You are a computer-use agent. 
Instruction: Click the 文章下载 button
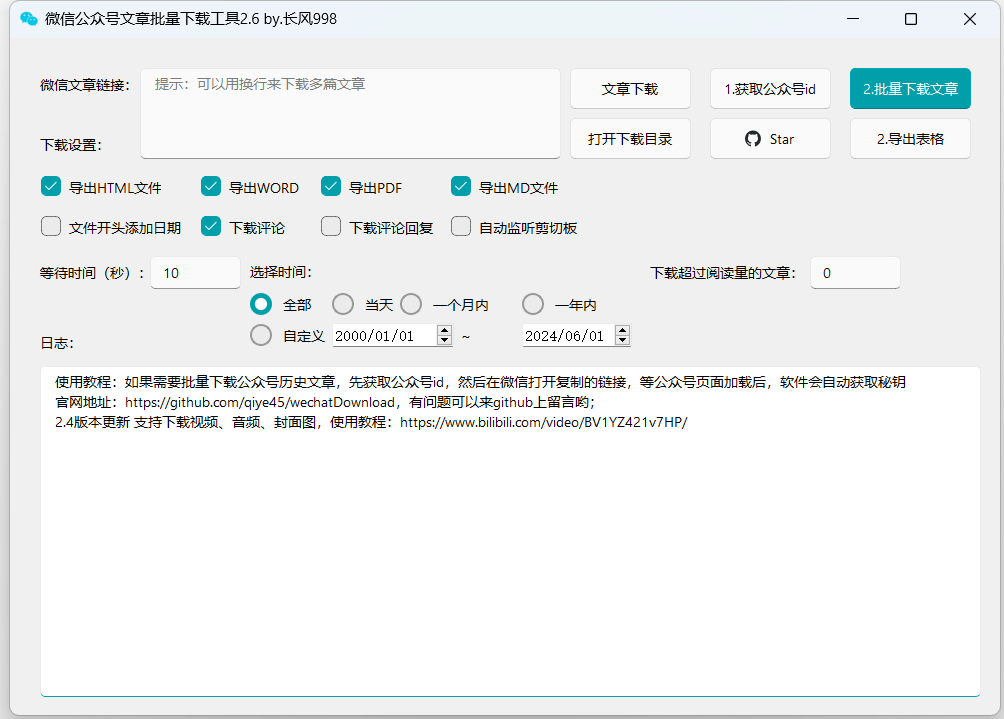(630, 89)
